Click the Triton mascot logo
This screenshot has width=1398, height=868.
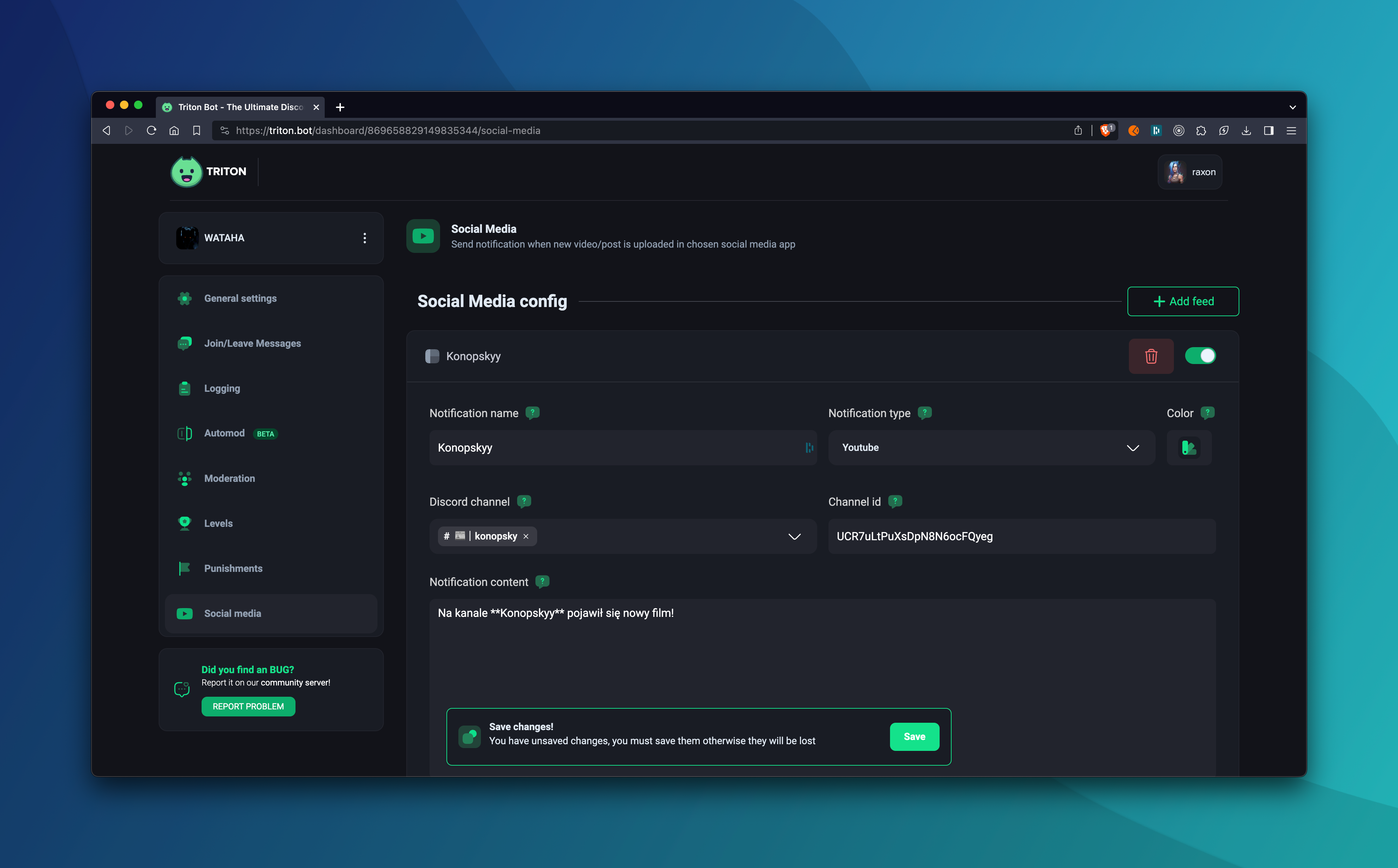[x=186, y=172]
